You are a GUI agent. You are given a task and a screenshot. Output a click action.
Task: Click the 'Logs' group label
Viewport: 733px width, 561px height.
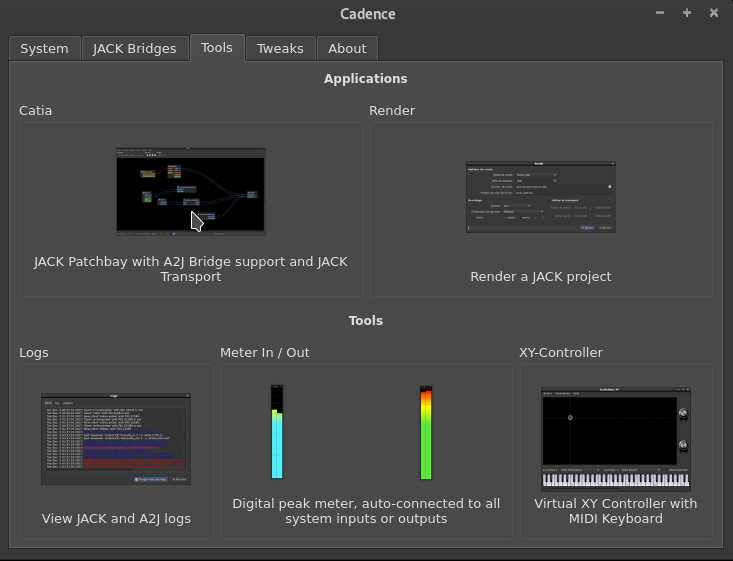click(x=34, y=352)
